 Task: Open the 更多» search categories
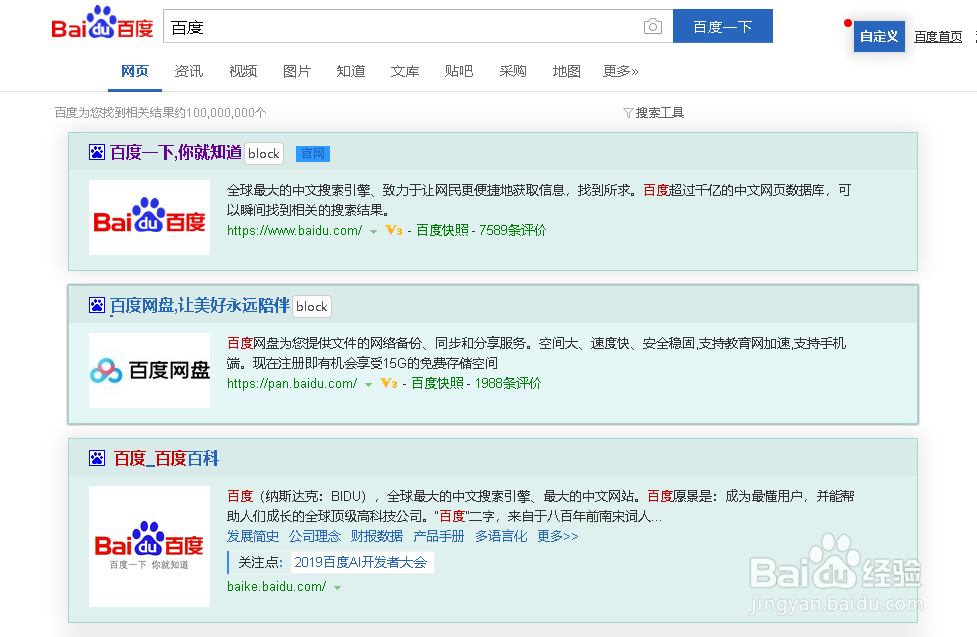pyautogui.click(x=621, y=71)
